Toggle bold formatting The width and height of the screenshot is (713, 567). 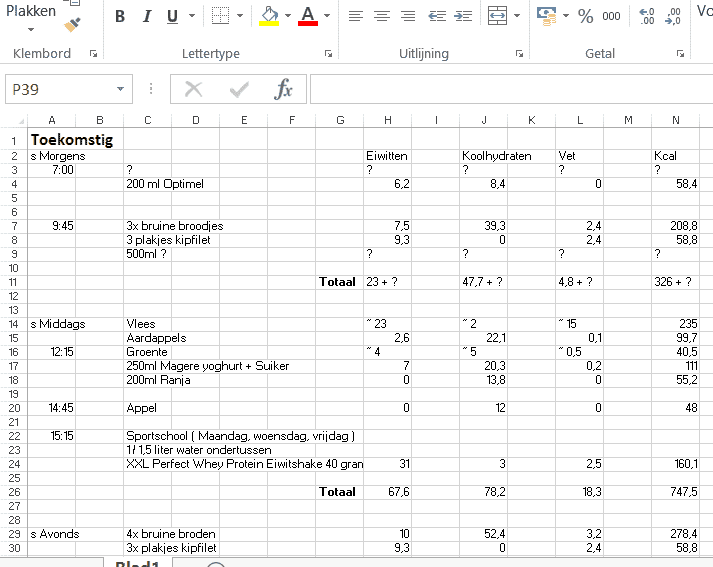(120, 16)
